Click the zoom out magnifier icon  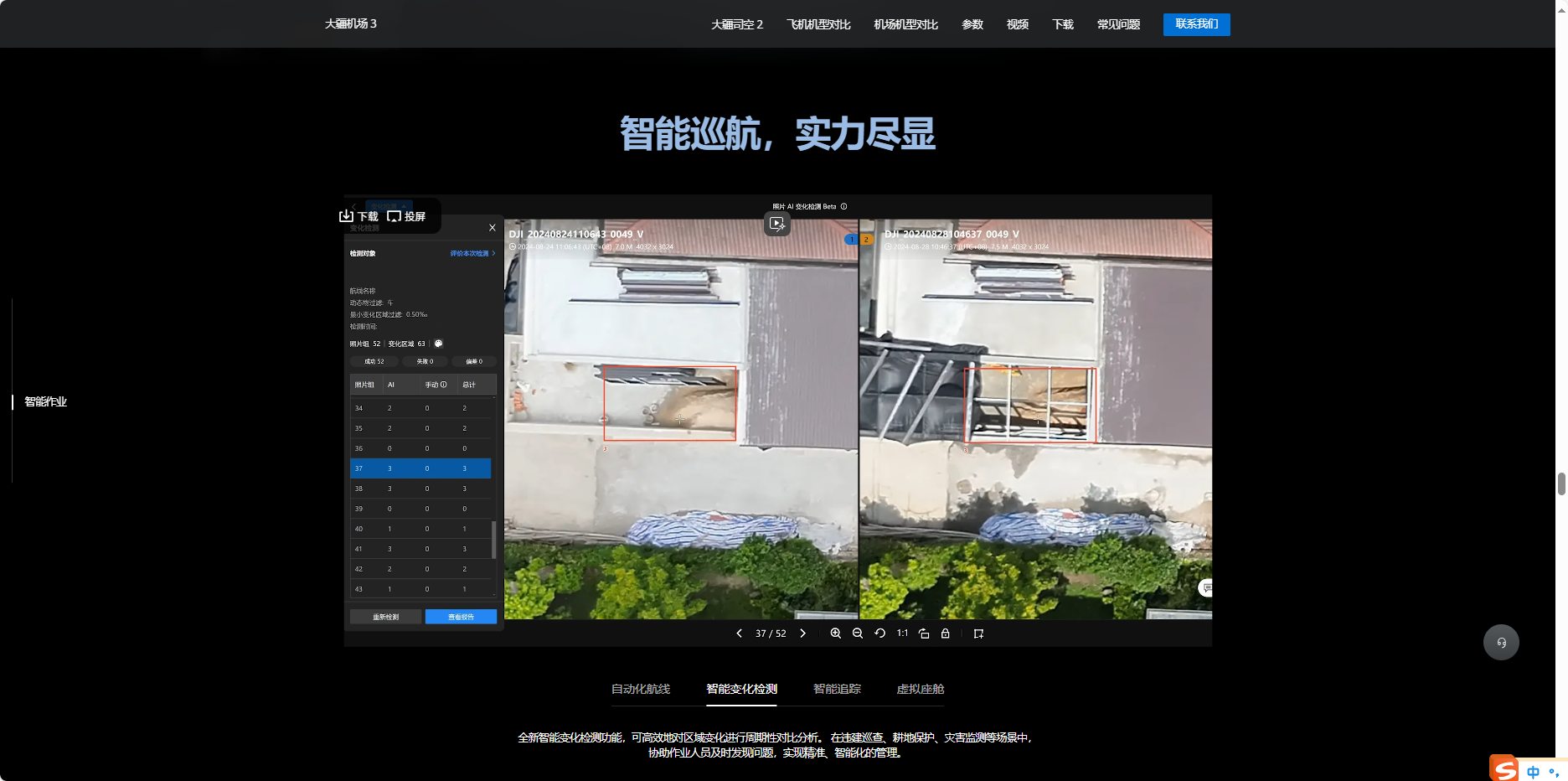pyautogui.click(x=857, y=634)
